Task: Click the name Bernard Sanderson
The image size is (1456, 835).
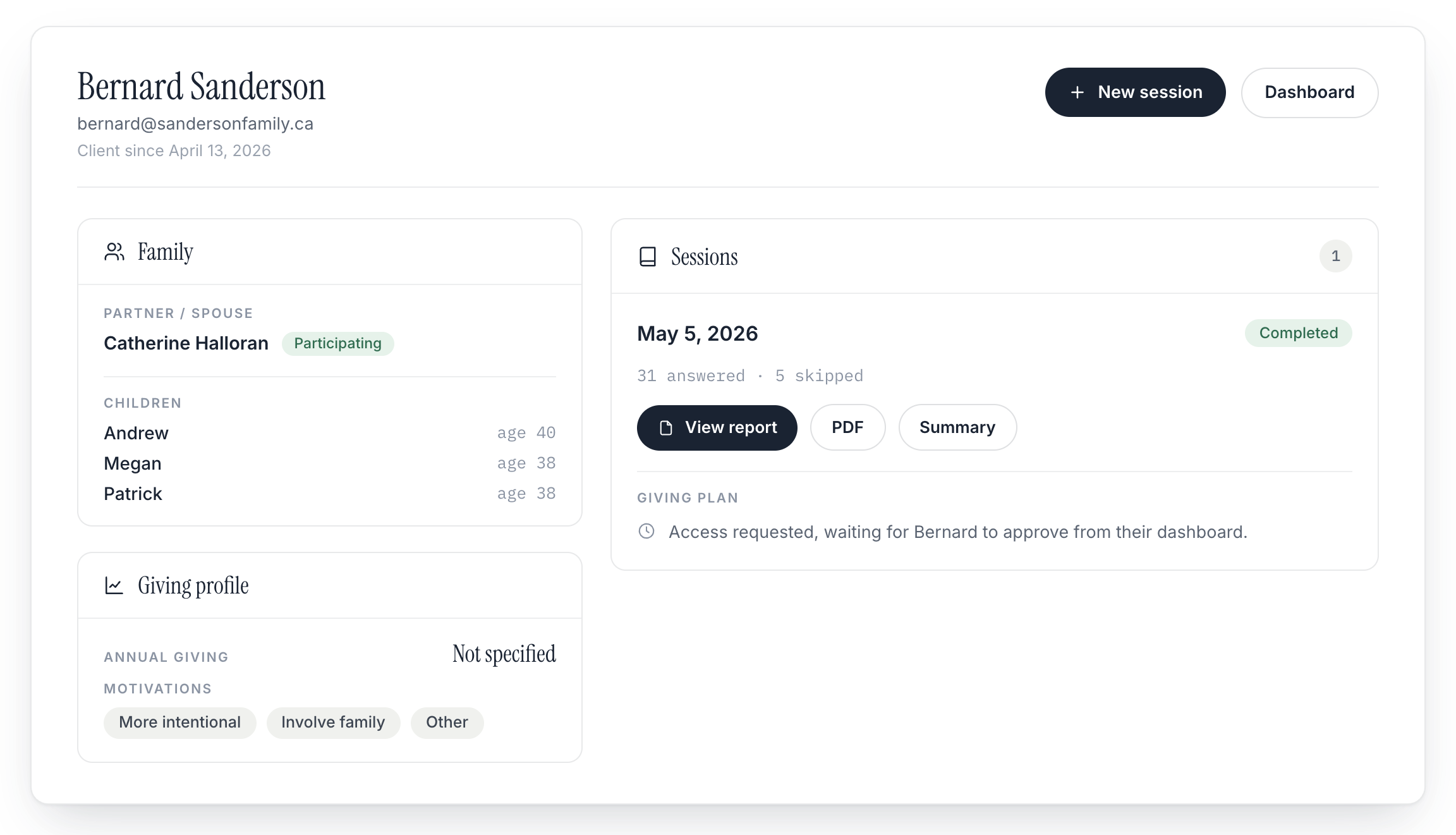Action: (201, 87)
